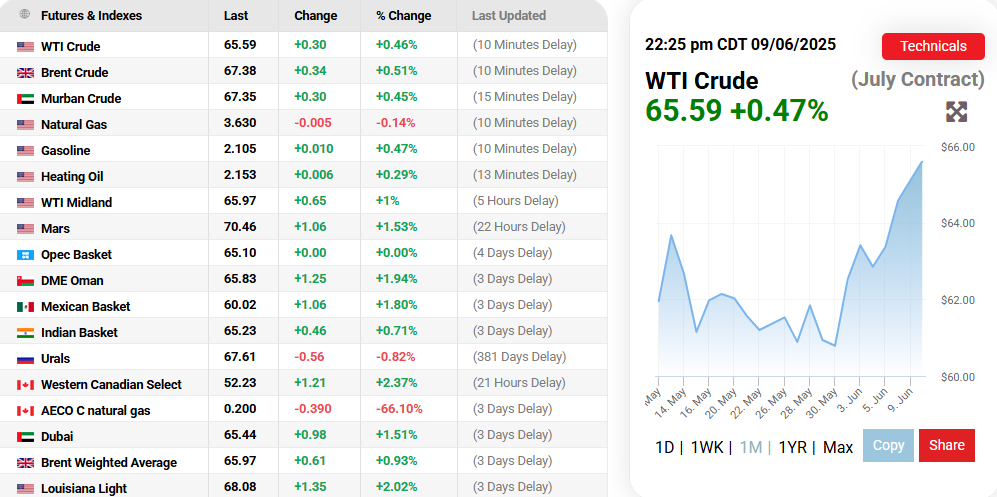Click the AECO -66.10% change value
The height and width of the screenshot is (497, 997).
point(399,409)
